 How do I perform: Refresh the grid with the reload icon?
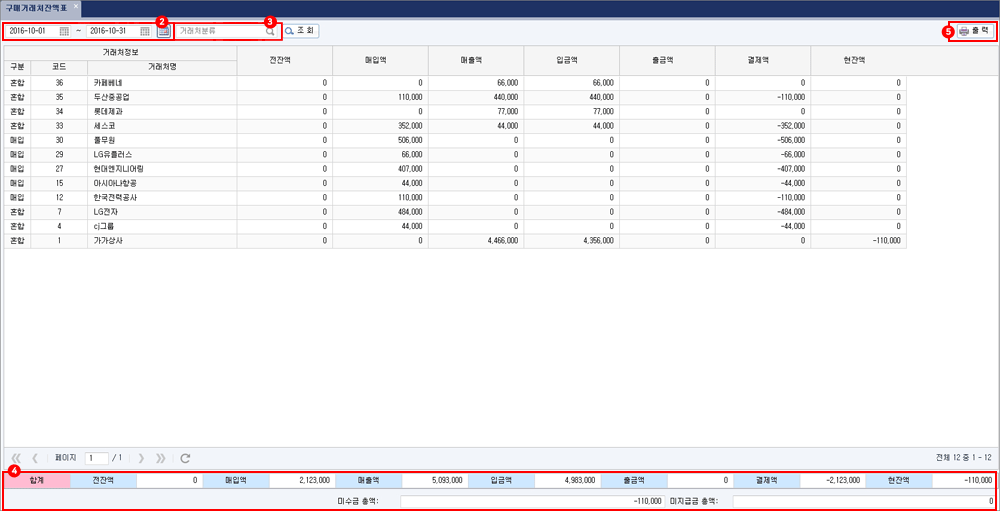pos(185,457)
